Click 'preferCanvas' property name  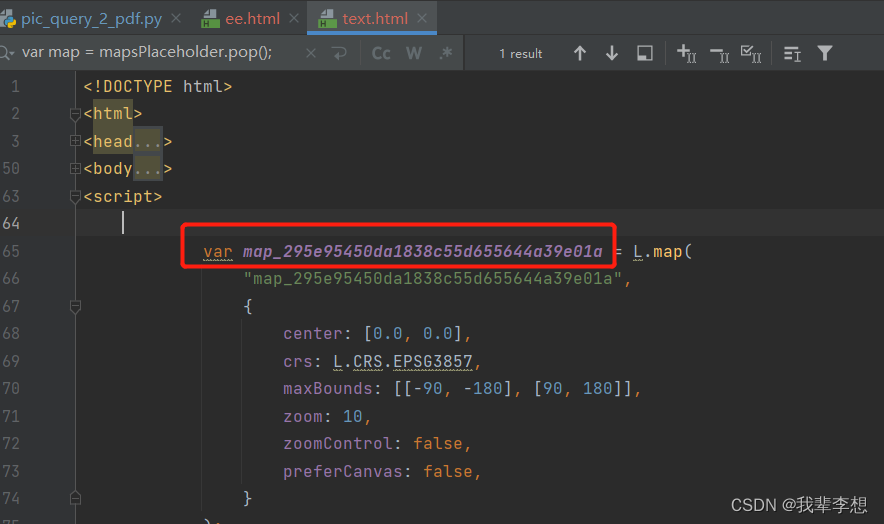(343, 472)
